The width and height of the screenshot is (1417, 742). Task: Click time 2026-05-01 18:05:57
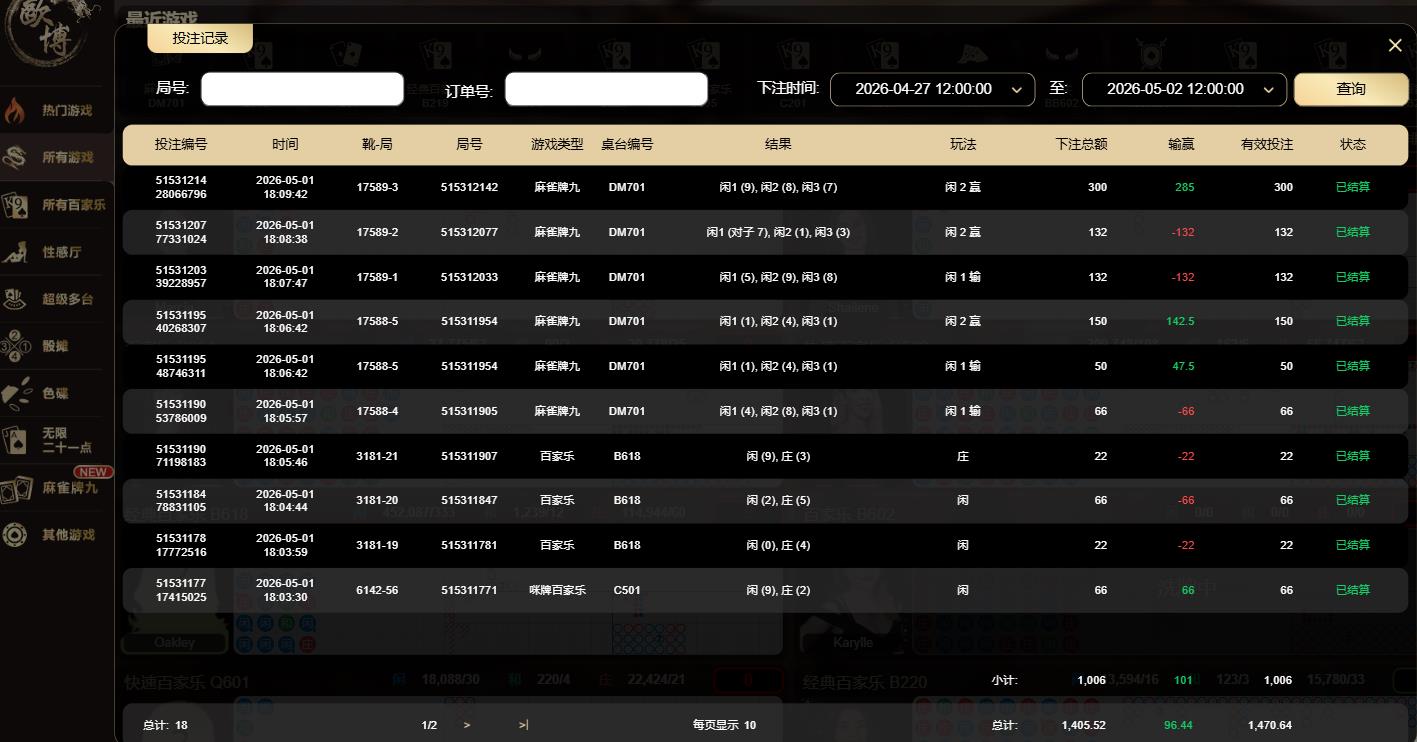click(x=285, y=411)
